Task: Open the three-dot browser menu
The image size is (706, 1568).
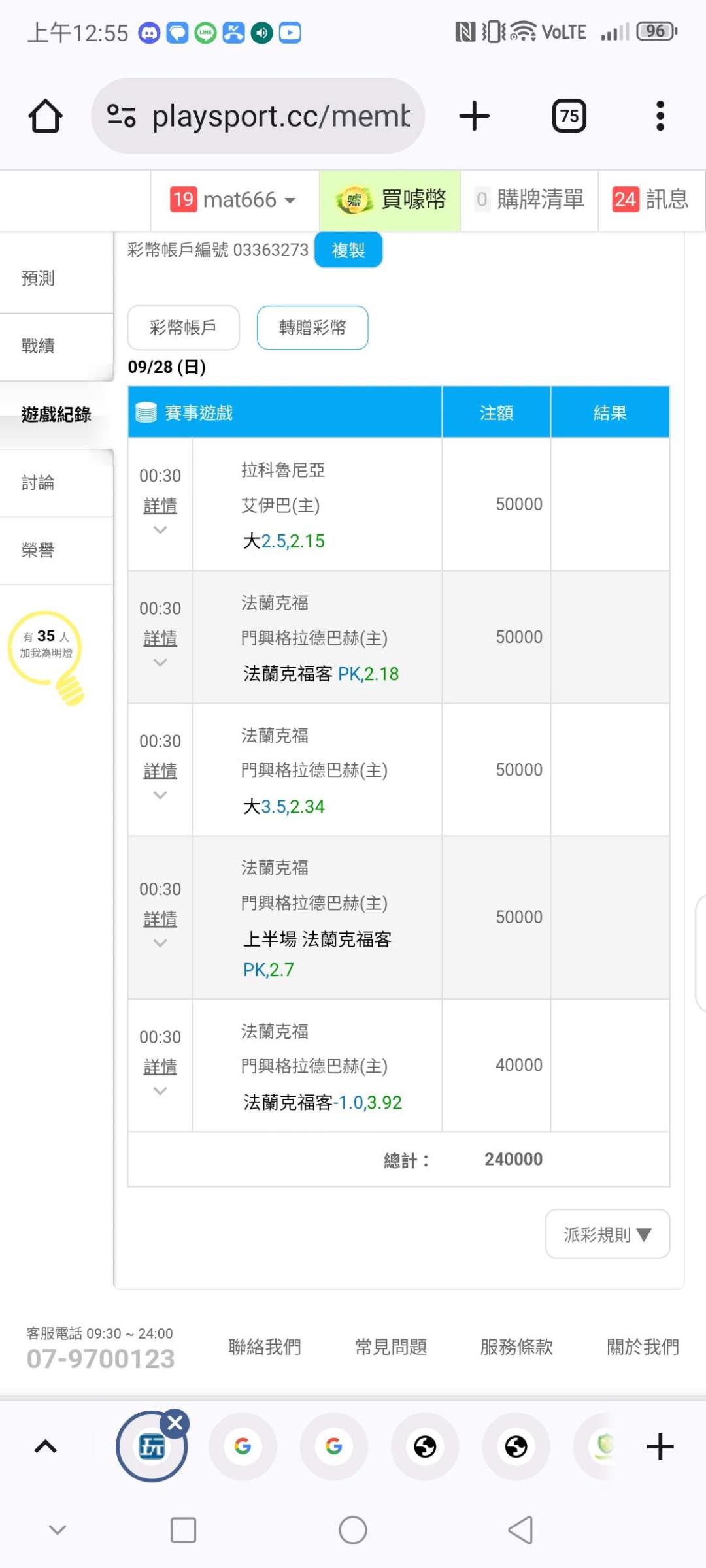Action: 660,116
